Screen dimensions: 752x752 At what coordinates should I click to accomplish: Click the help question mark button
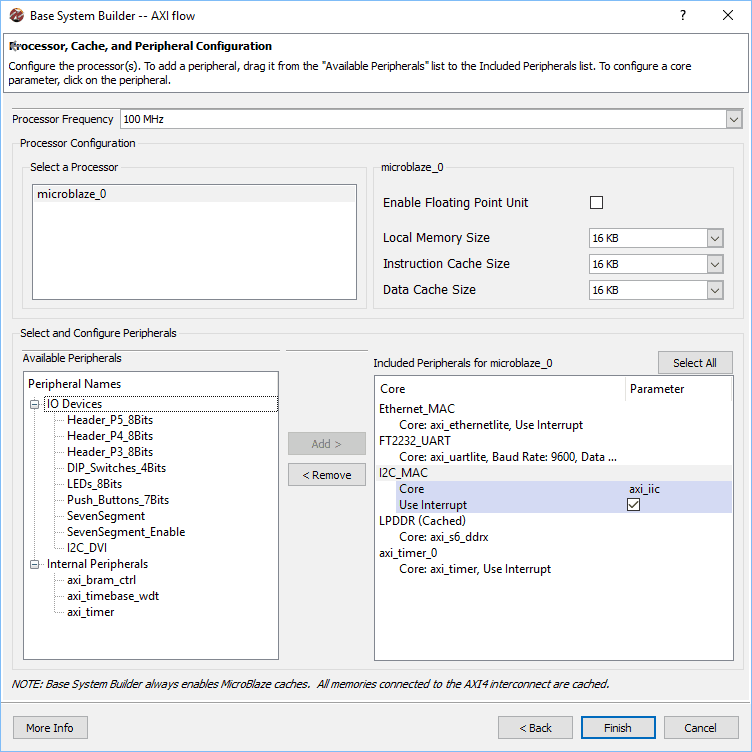click(x=683, y=16)
